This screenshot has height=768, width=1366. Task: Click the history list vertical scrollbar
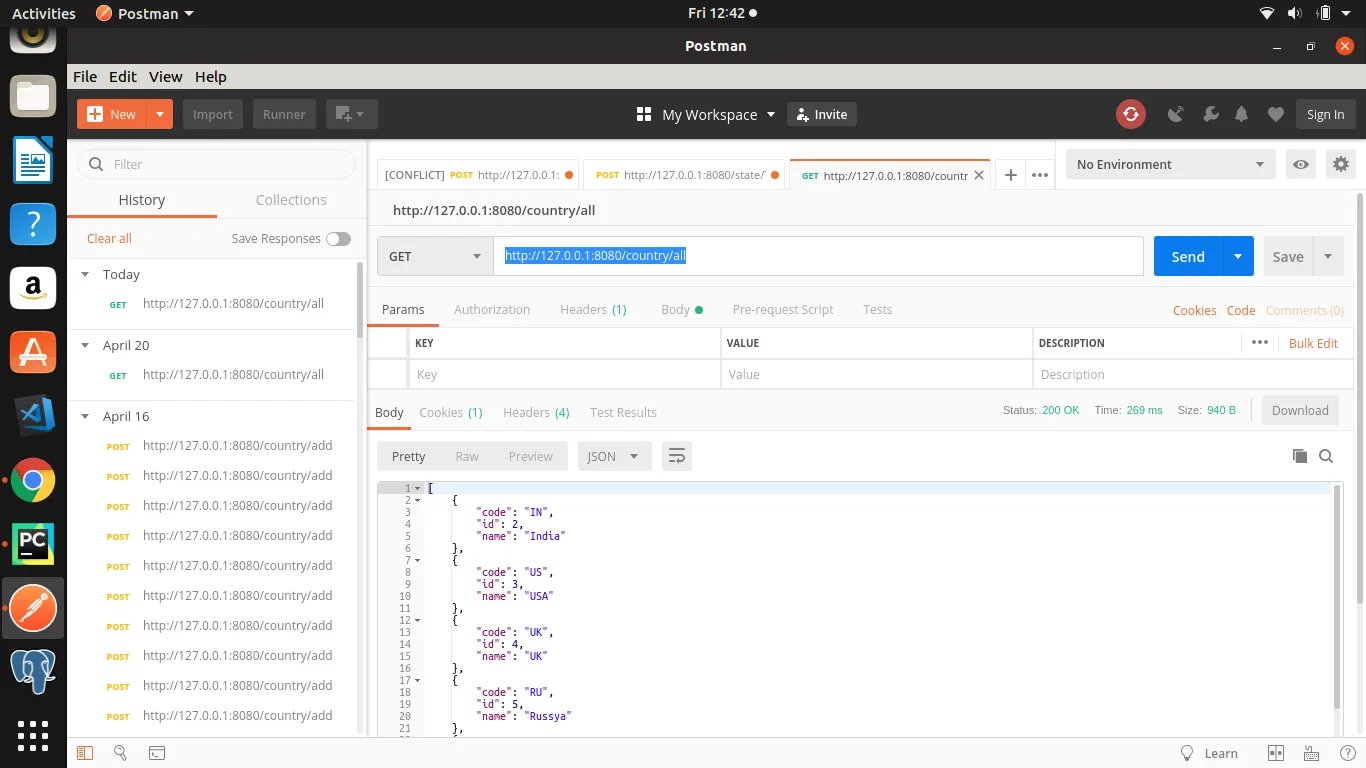point(360,298)
